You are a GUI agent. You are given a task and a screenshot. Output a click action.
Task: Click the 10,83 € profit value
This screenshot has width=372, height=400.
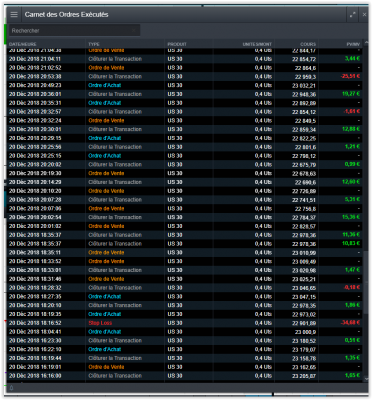coord(351,244)
